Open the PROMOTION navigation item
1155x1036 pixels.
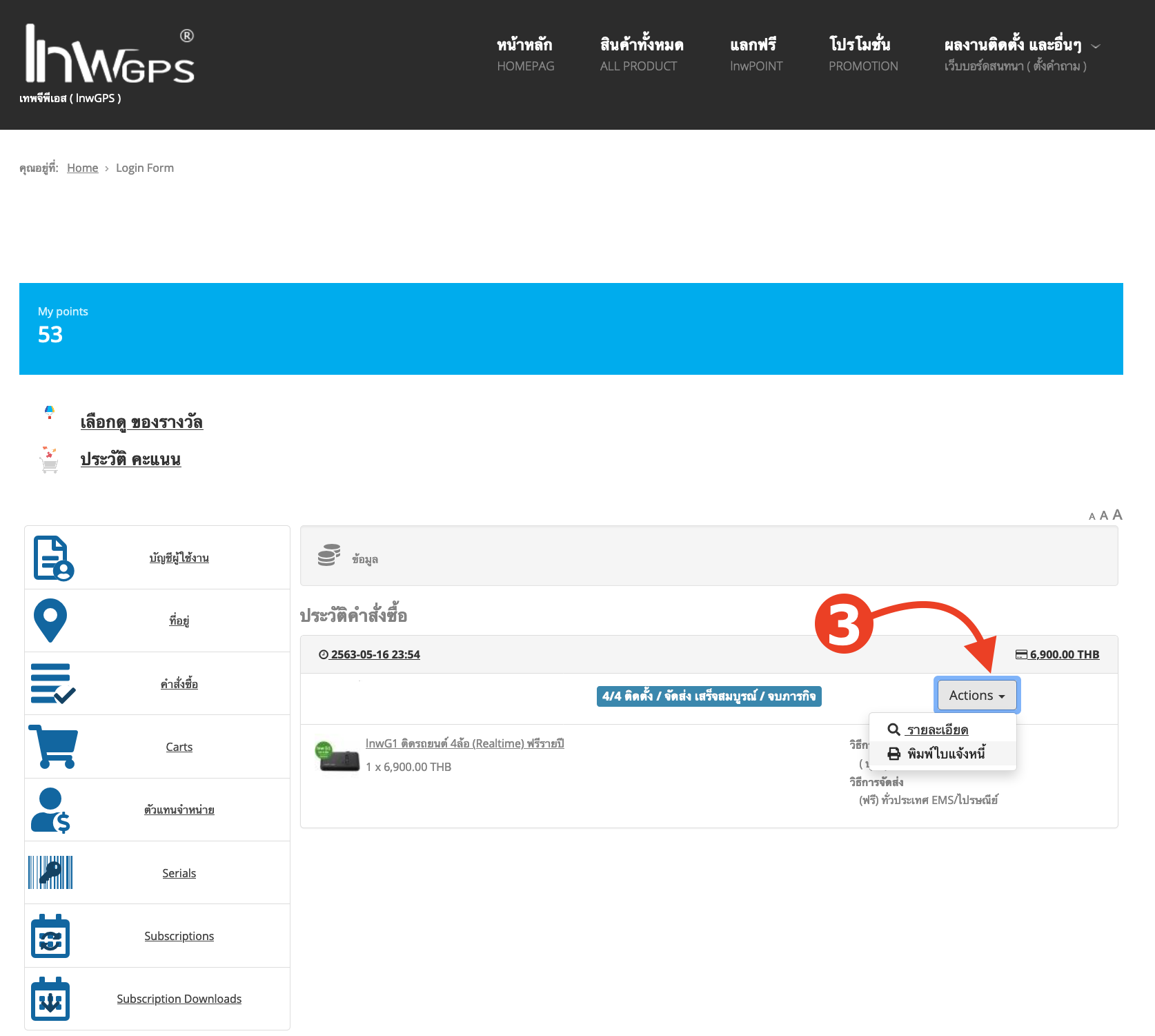[862, 55]
